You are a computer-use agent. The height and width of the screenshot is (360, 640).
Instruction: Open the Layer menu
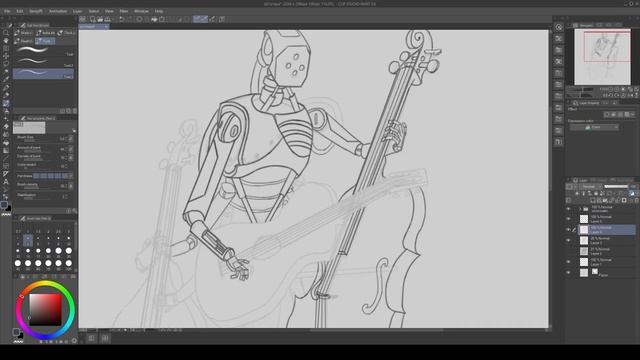point(77,11)
